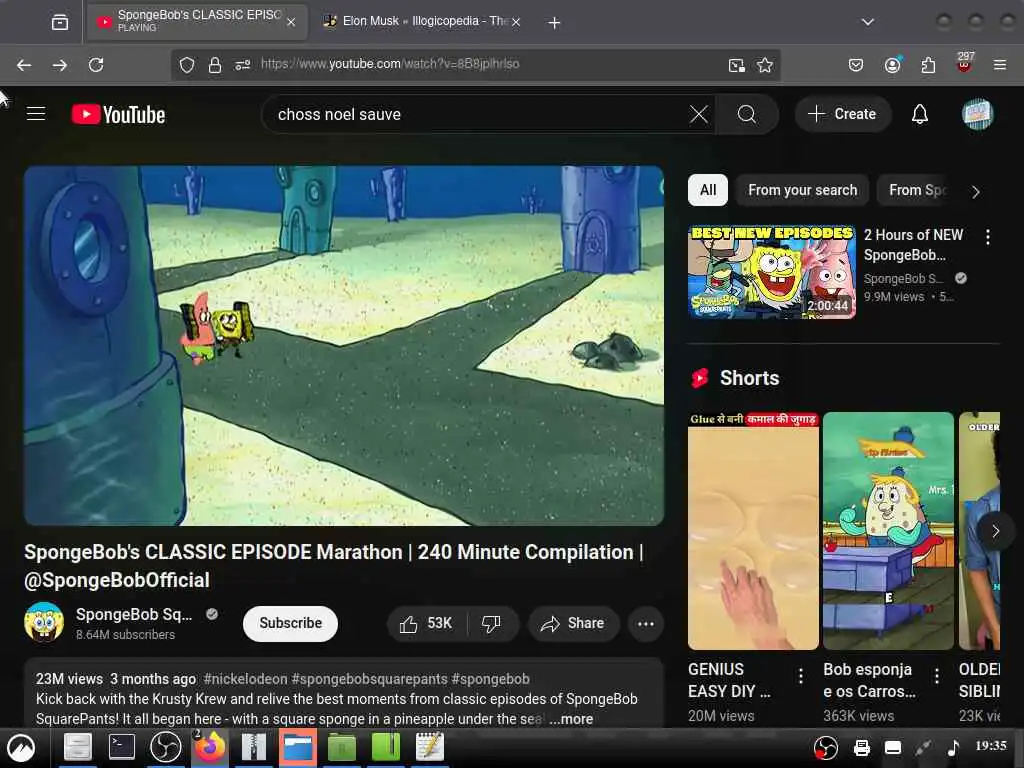Open the SpongeBob channel avatar
This screenshot has width=1024, height=768.
44,622
